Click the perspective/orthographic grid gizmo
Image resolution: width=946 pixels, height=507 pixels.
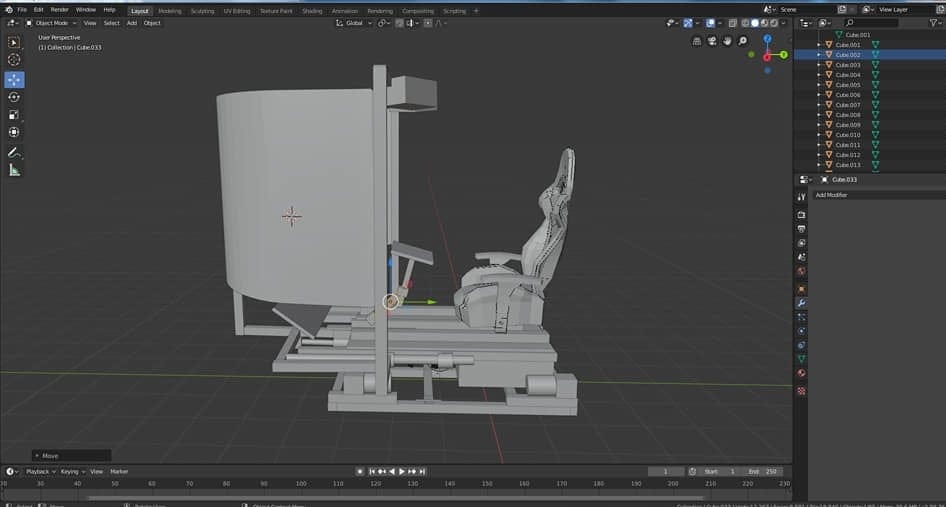[x=697, y=41]
